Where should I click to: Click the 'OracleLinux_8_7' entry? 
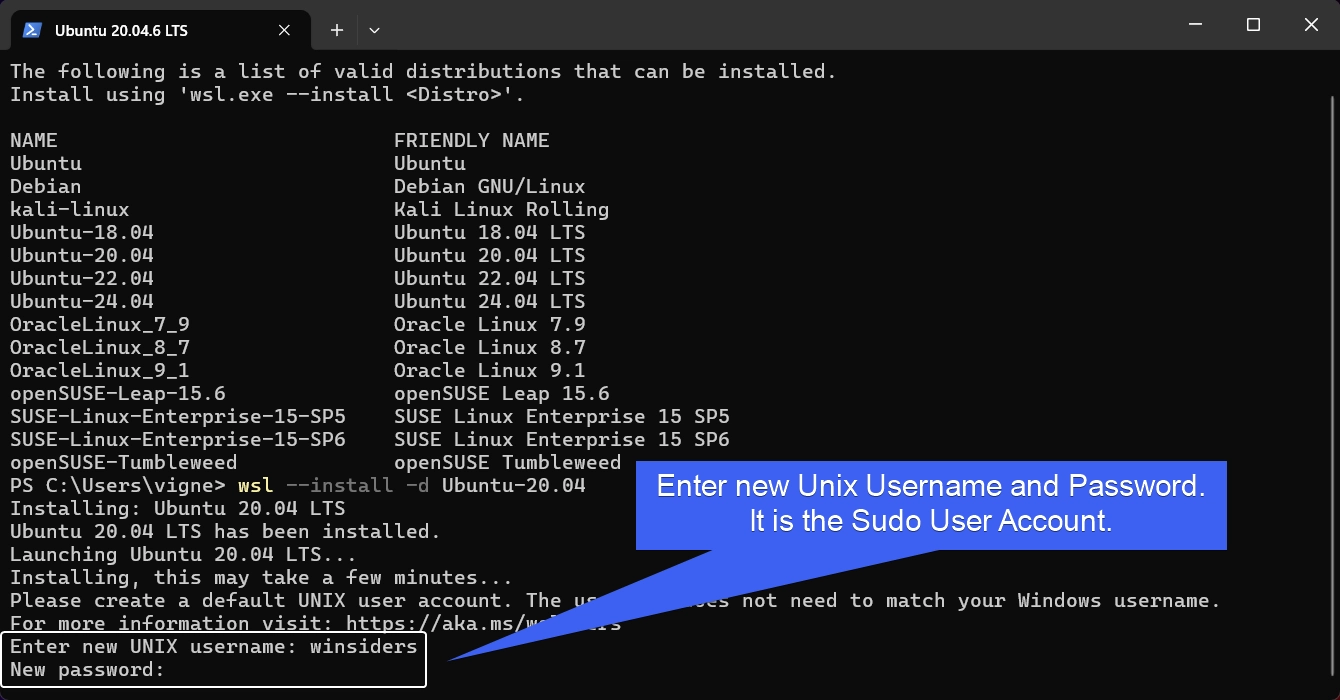coord(100,347)
